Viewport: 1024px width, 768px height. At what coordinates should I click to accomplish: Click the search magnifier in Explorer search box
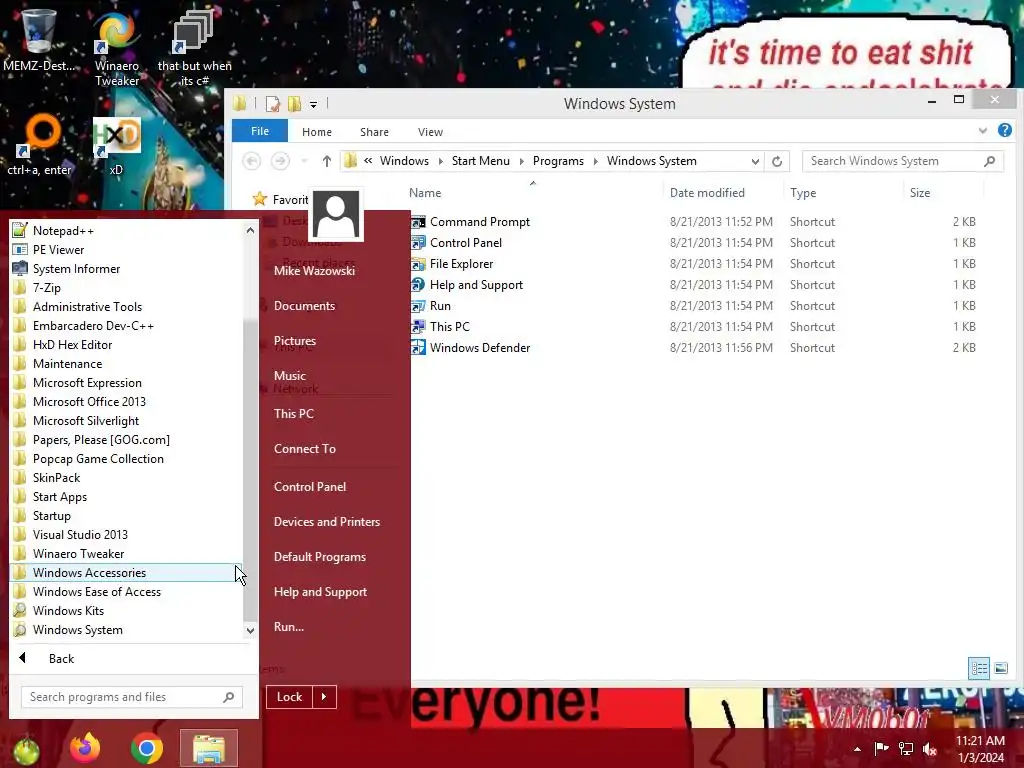pyautogui.click(x=989, y=161)
